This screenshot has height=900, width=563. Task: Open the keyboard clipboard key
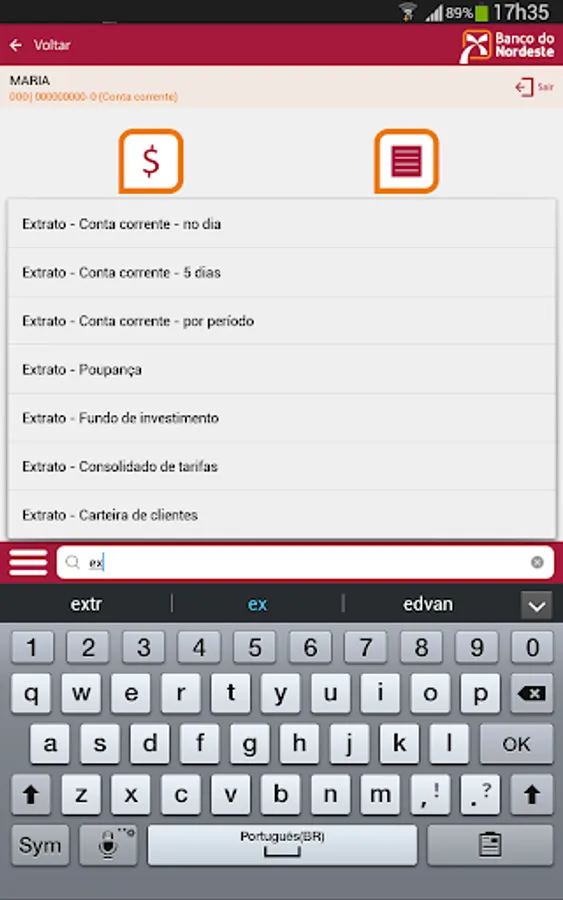pyautogui.click(x=490, y=845)
